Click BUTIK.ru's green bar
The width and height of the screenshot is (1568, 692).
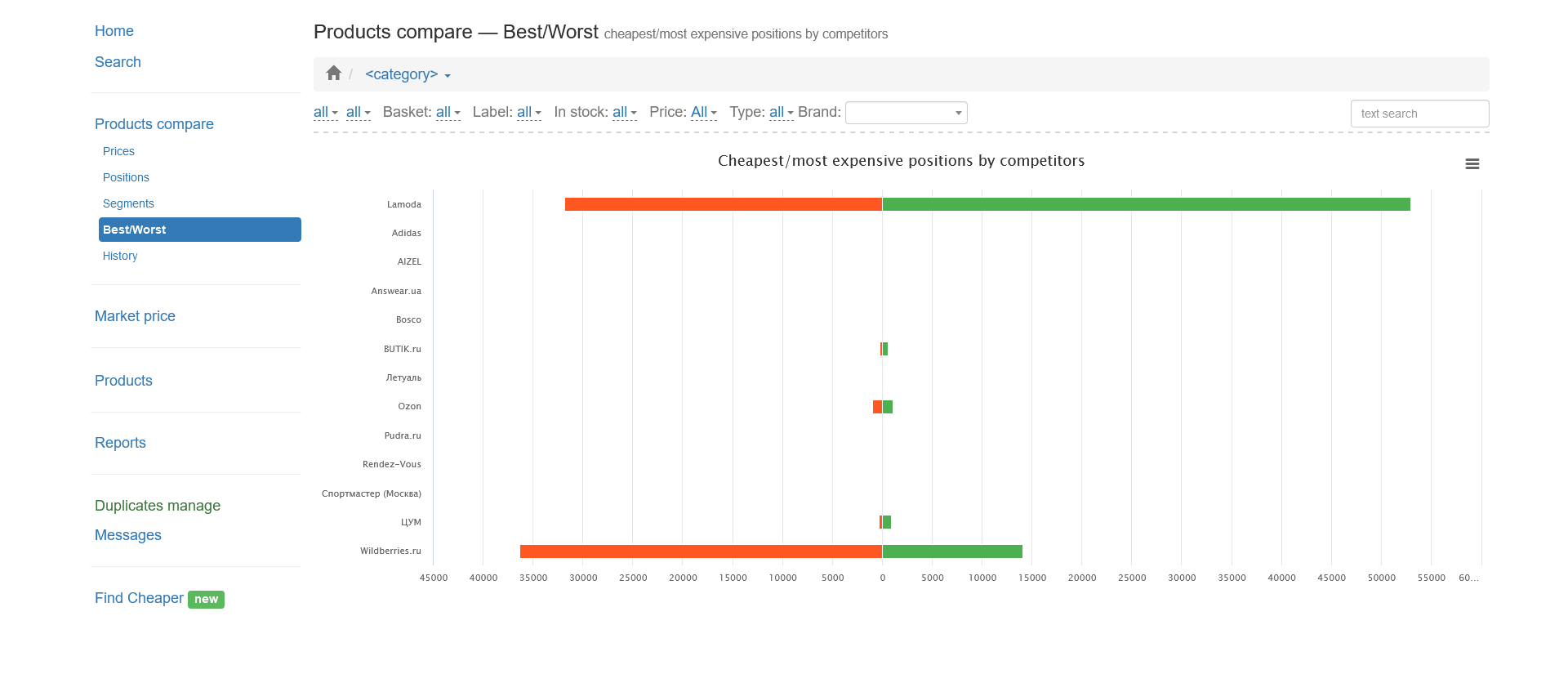(x=885, y=349)
